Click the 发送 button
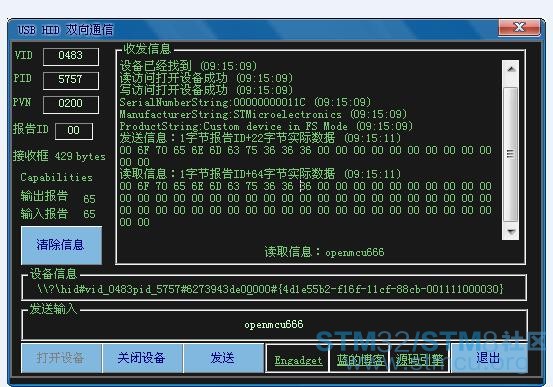Image resolution: width=553 pixels, height=387 pixels. point(223,358)
